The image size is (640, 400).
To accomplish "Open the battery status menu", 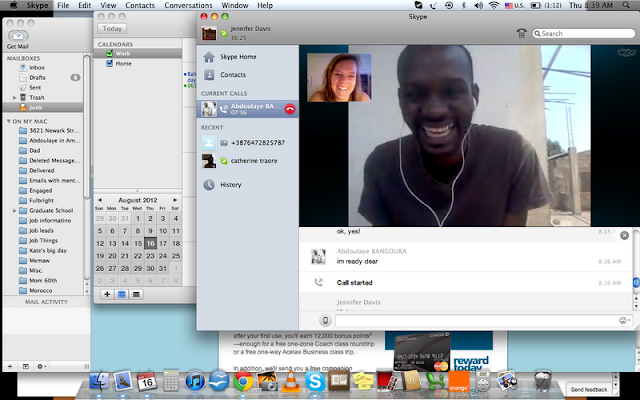I will coord(546,5).
